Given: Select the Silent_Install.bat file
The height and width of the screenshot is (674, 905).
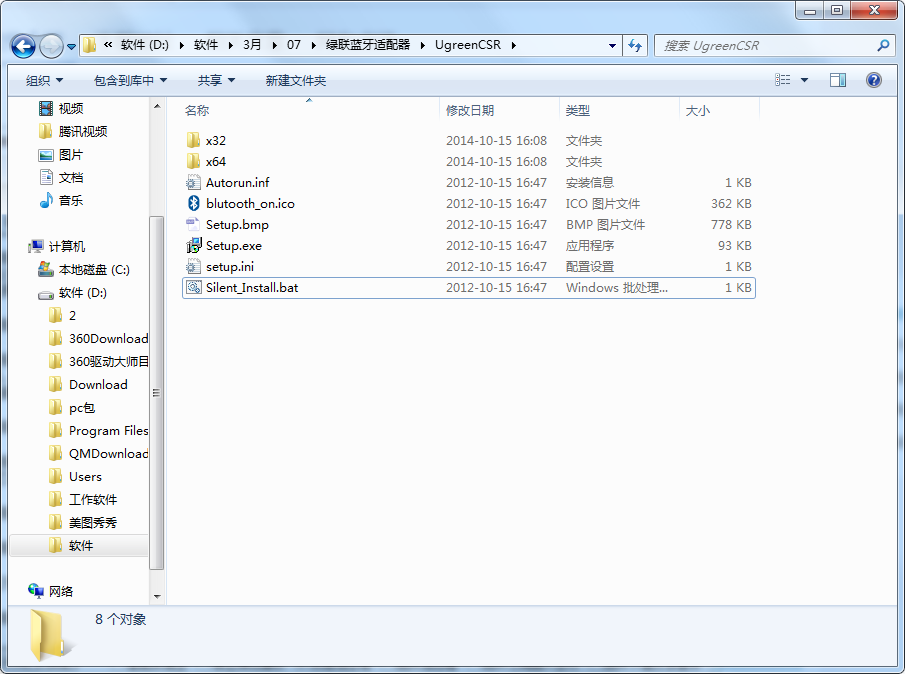Looking at the screenshot, I should click(252, 288).
